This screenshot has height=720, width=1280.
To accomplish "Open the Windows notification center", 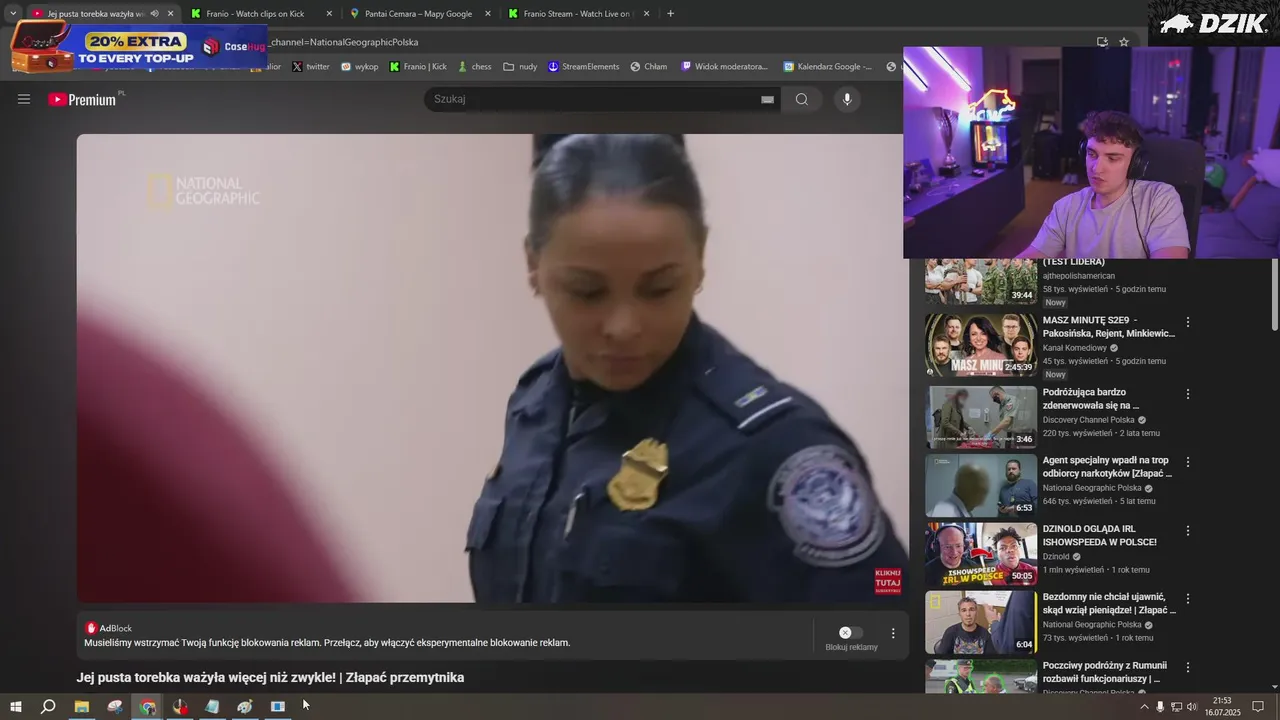I will click(x=1258, y=707).
